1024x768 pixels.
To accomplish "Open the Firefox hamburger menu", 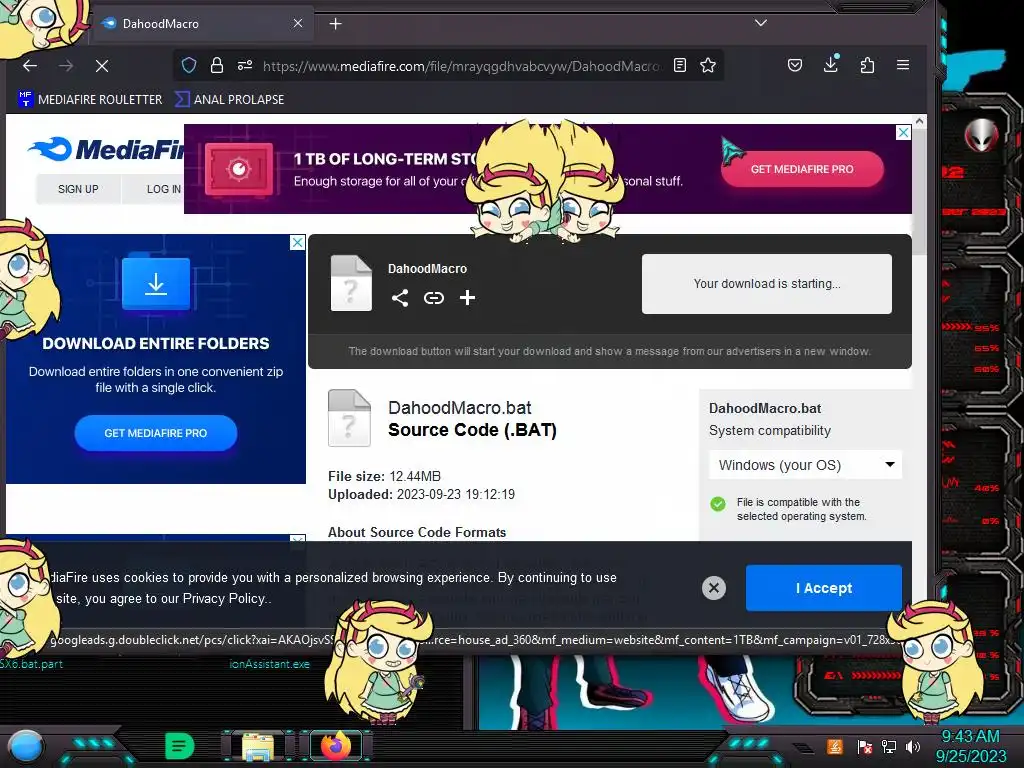I will tap(903, 65).
